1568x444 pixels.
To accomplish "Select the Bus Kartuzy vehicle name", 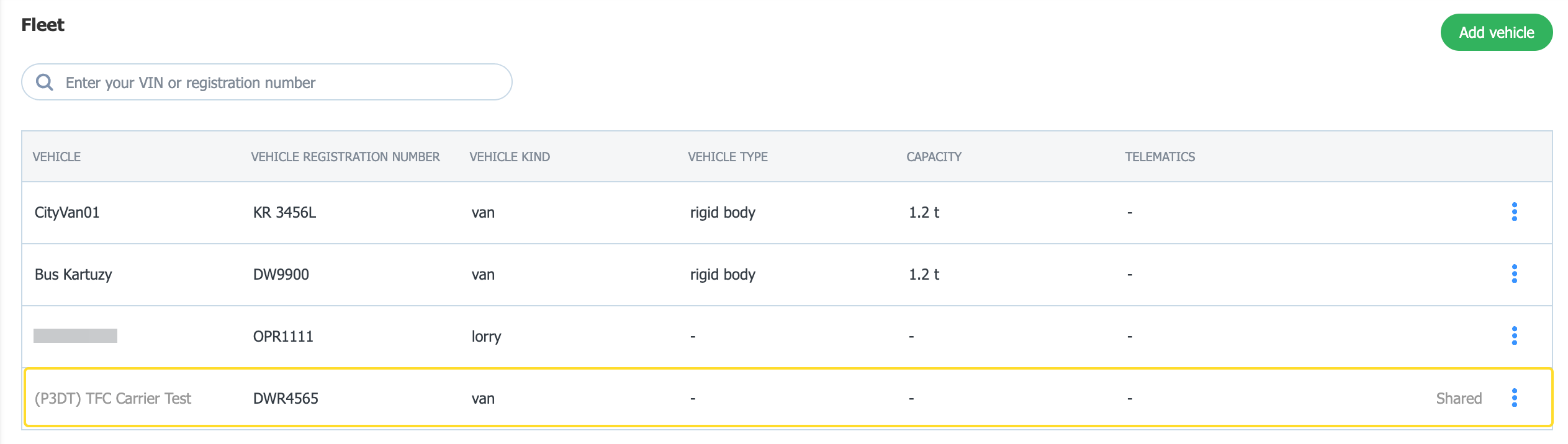I will (73, 275).
